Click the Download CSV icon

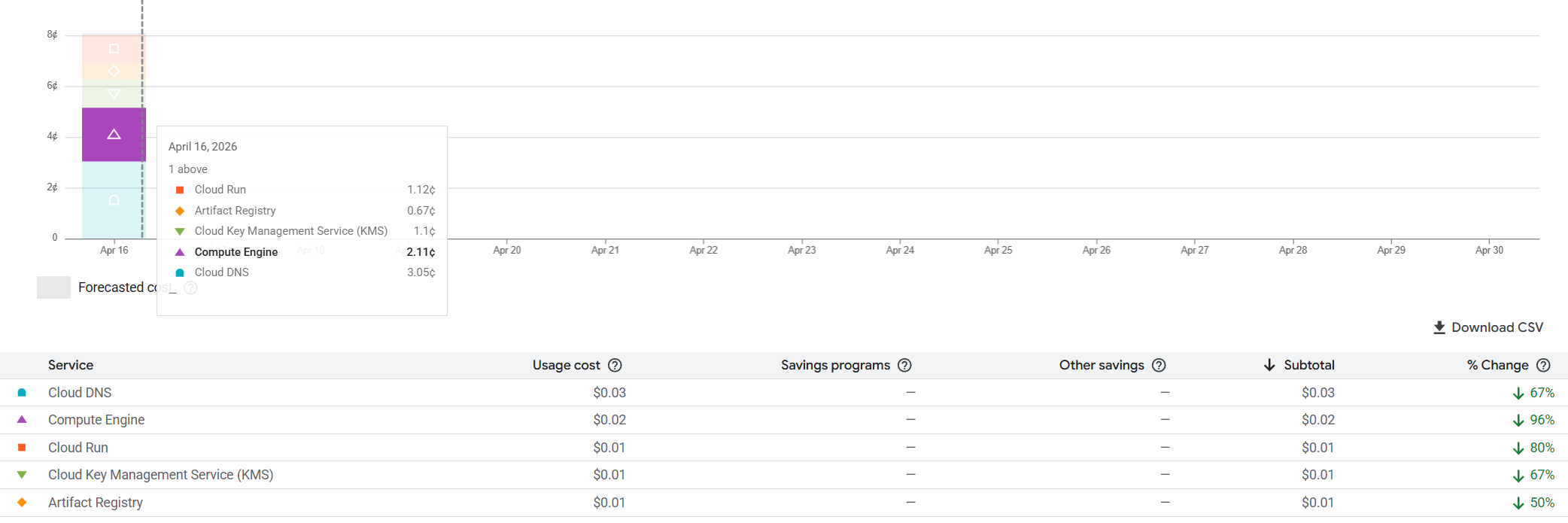(1439, 327)
